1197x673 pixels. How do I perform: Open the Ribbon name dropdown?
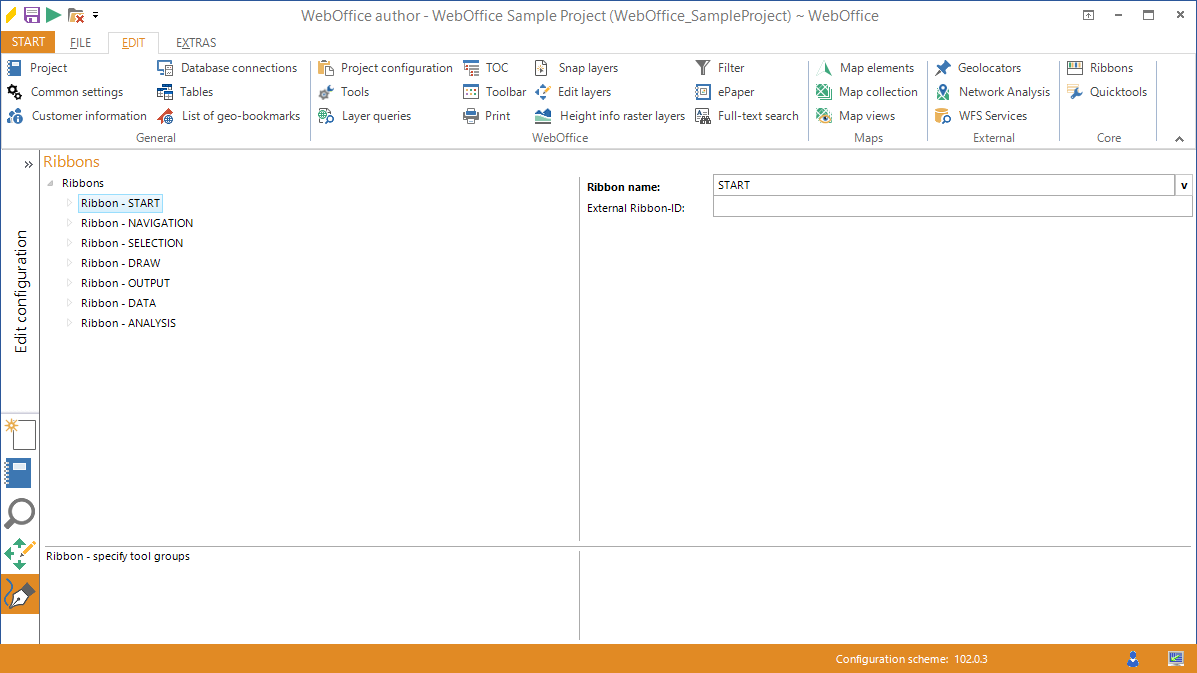pyautogui.click(x=1183, y=184)
